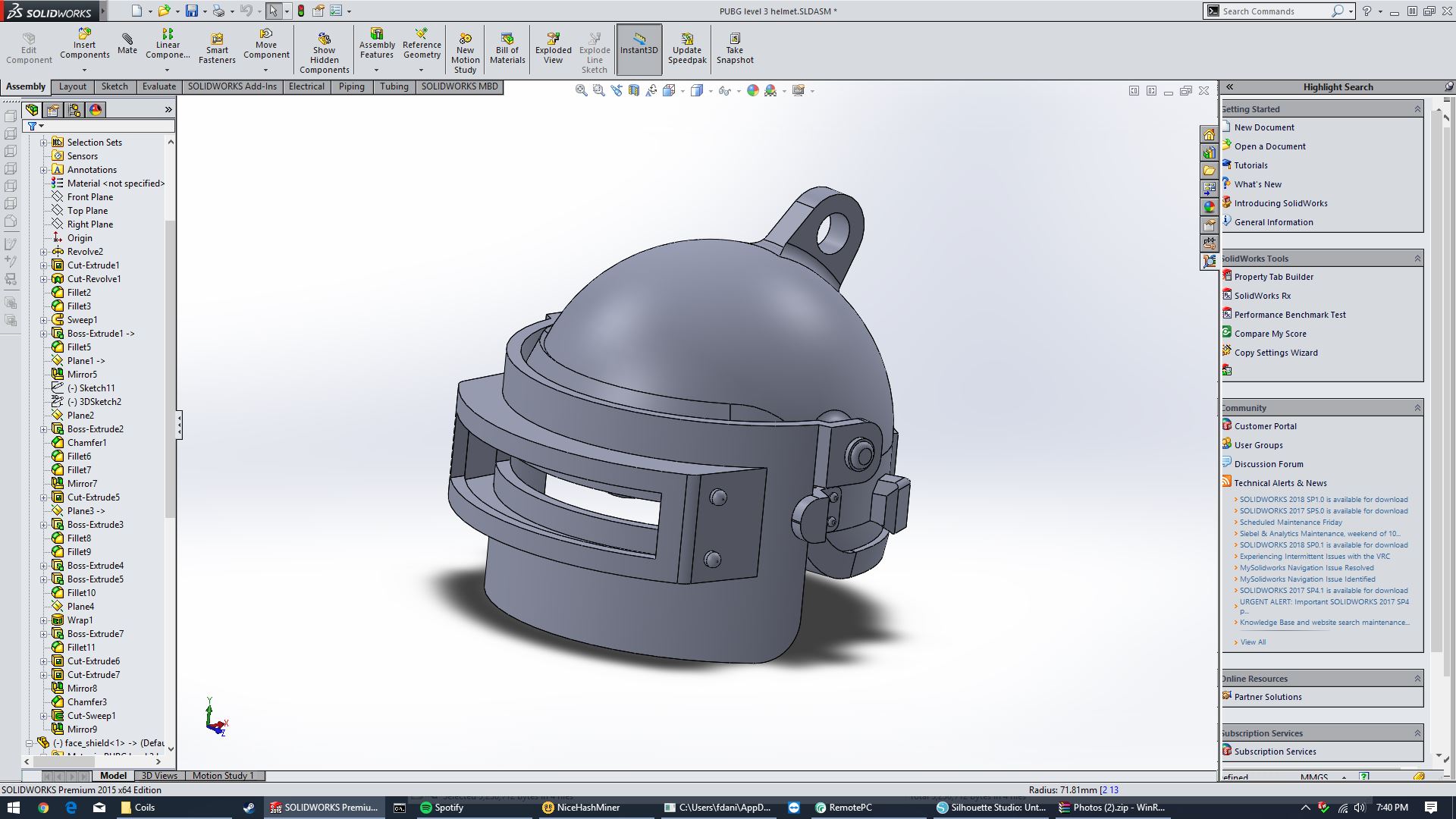This screenshot has height=819, width=1456.
Task: Switch to the Evaluate tab
Action: [x=158, y=86]
